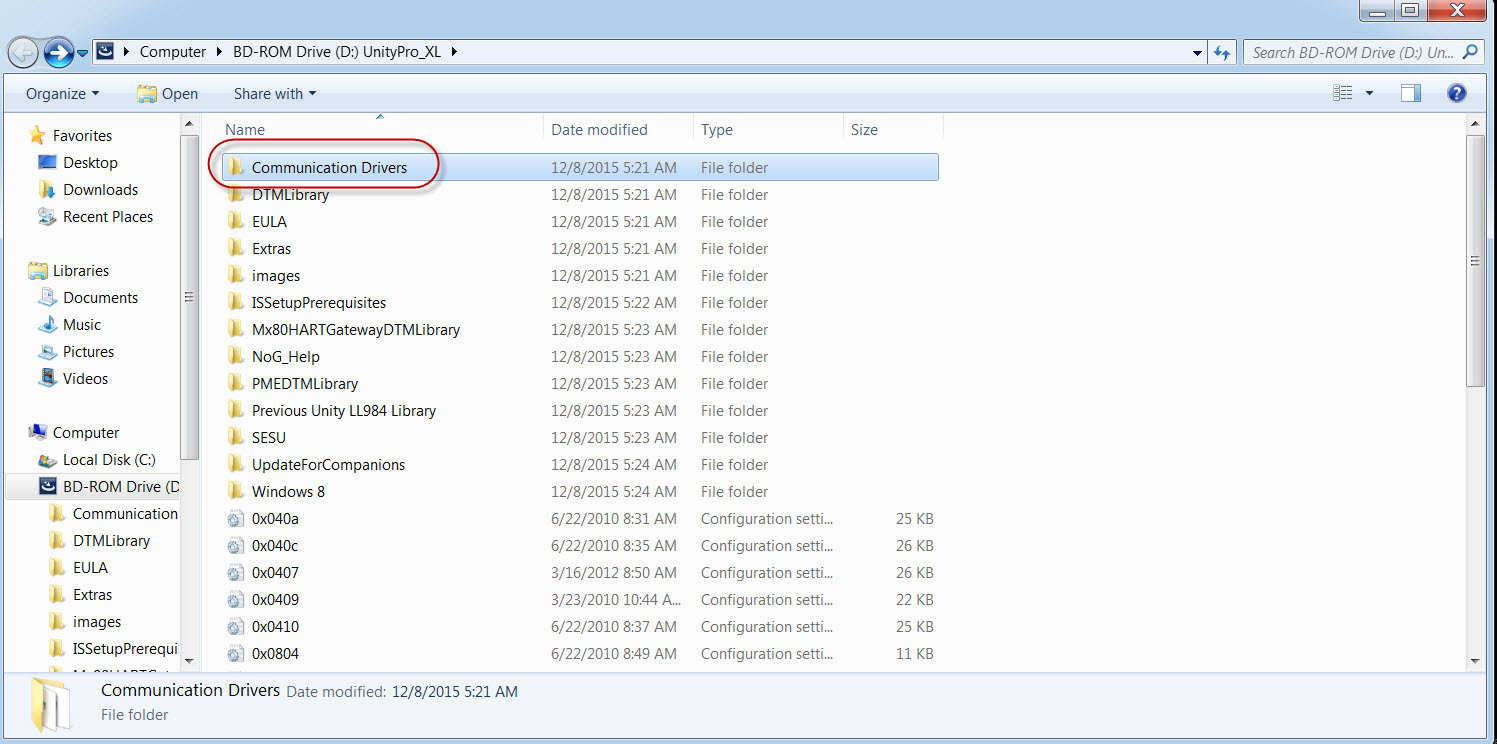Click the BD-ROM Drive (D:) UnityPro_XL breadcrumb

[337, 52]
